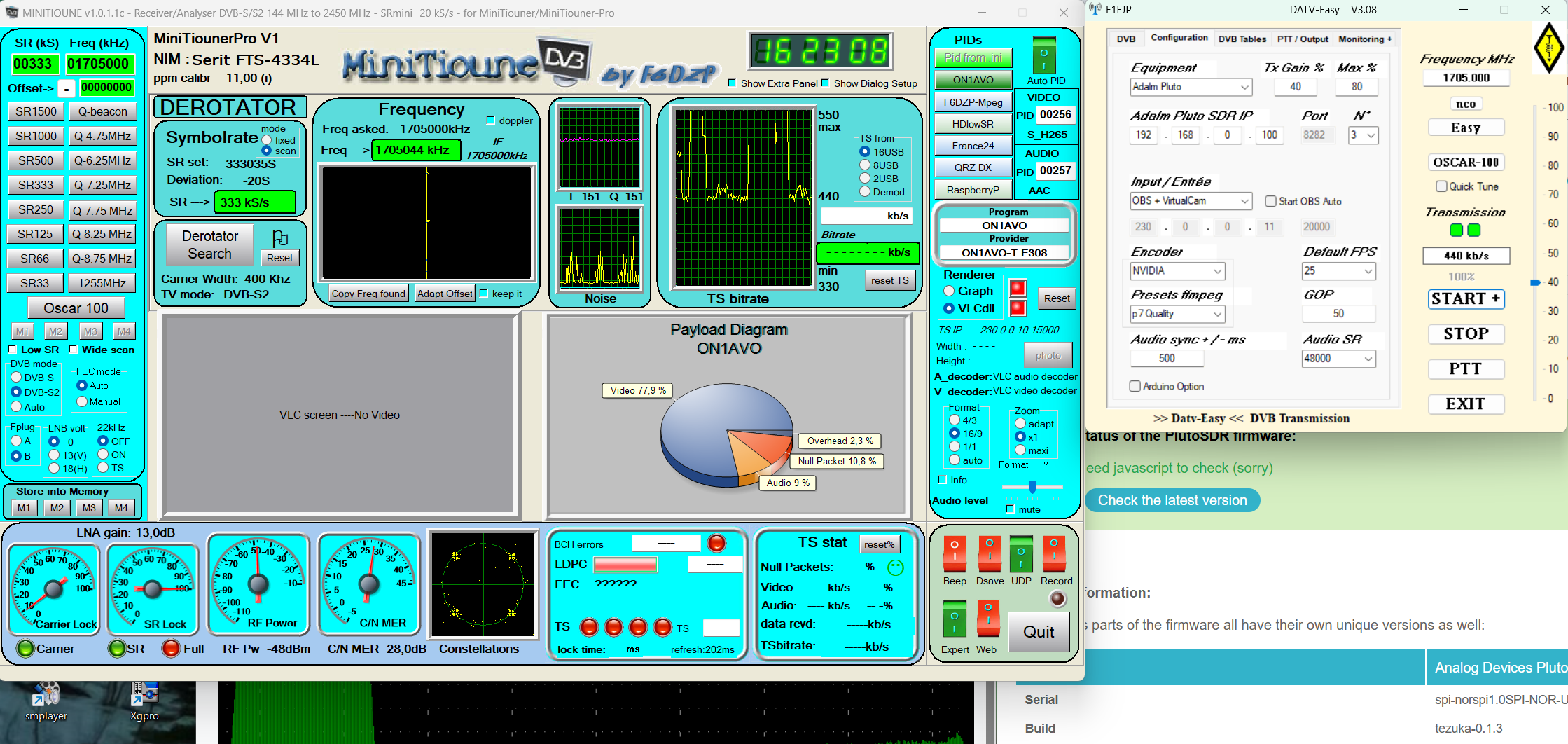This screenshot has width=1568, height=744.
Task: Click the C/N MER gauge dial
Action: [368, 584]
